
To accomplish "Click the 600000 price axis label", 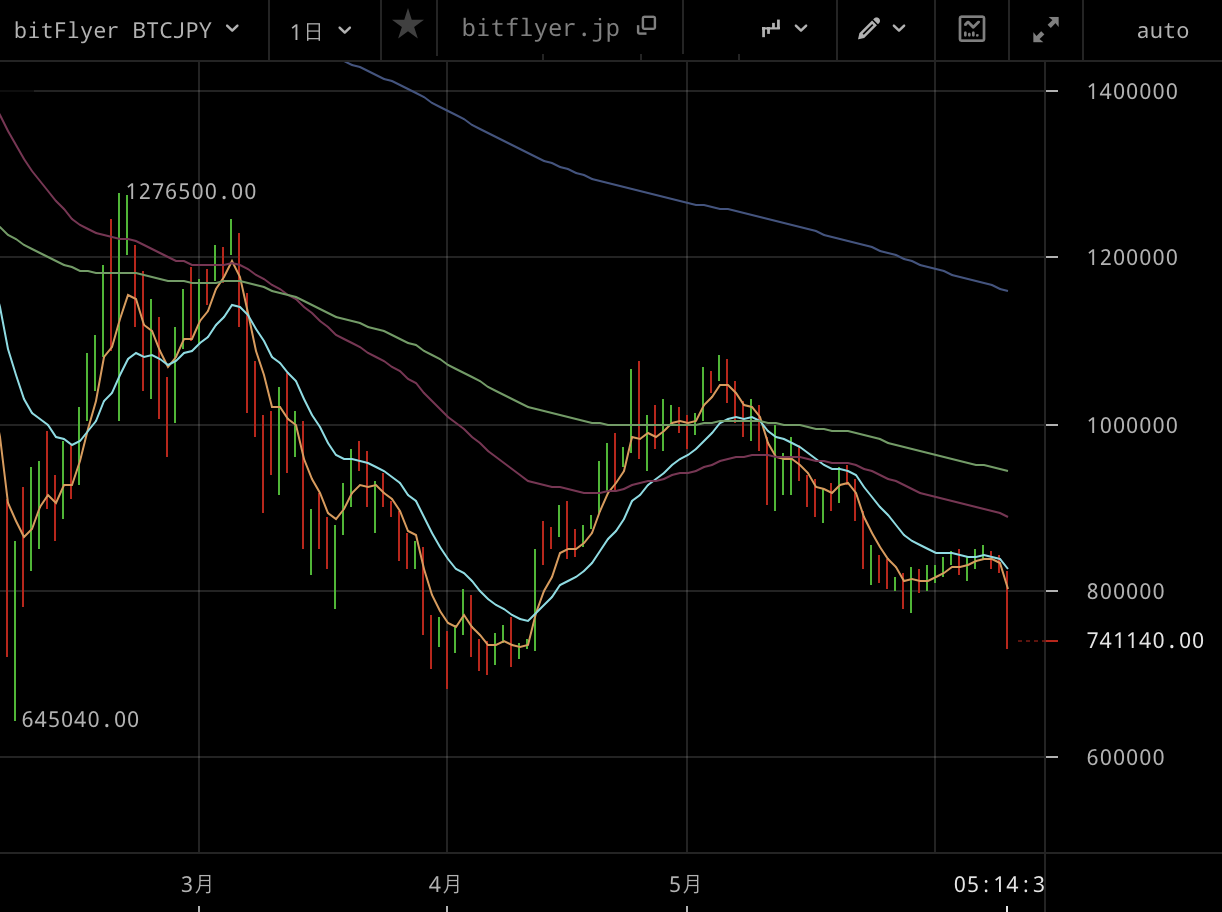I will click(x=1125, y=757).
